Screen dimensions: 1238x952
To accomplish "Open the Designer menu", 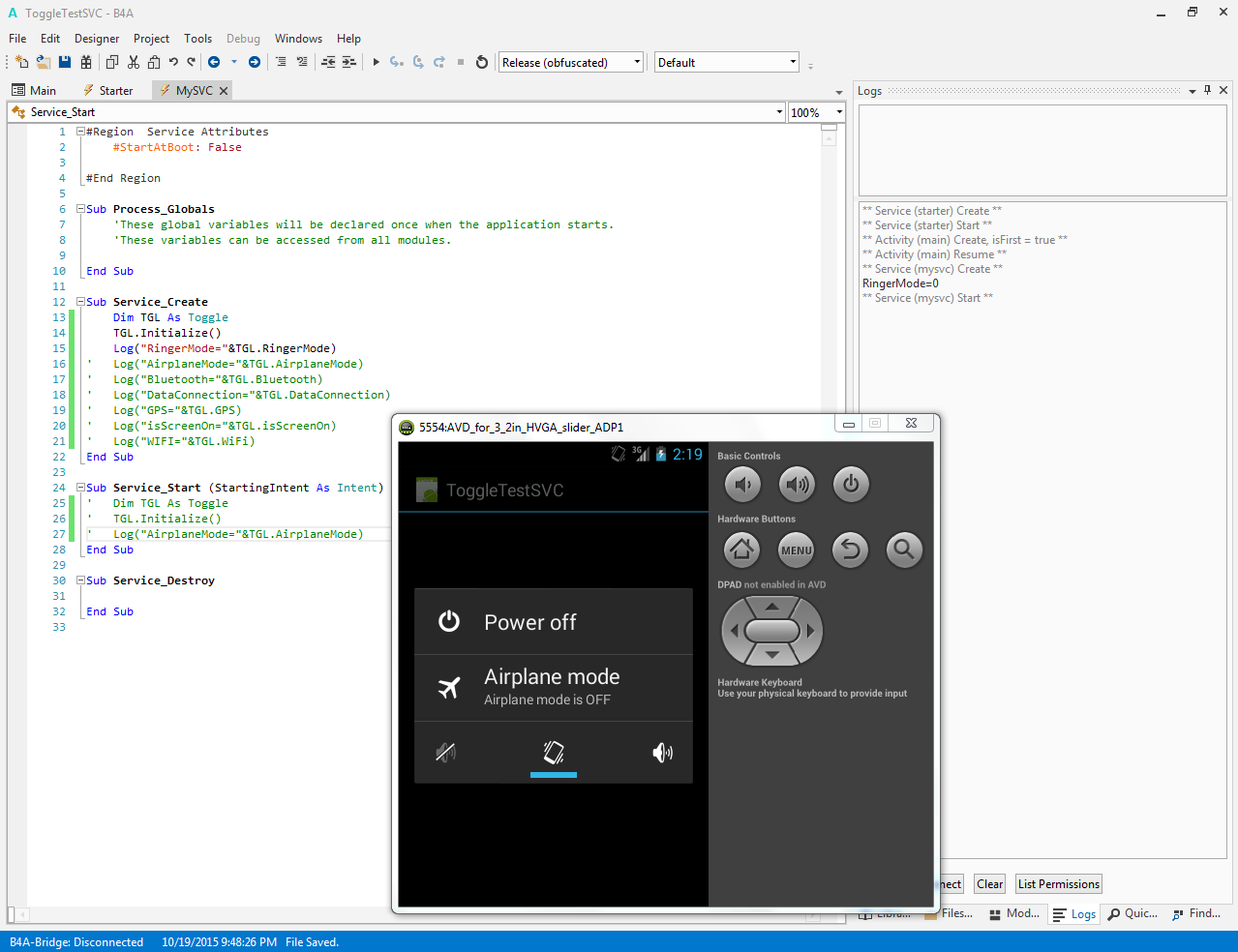I will [97, 39].
